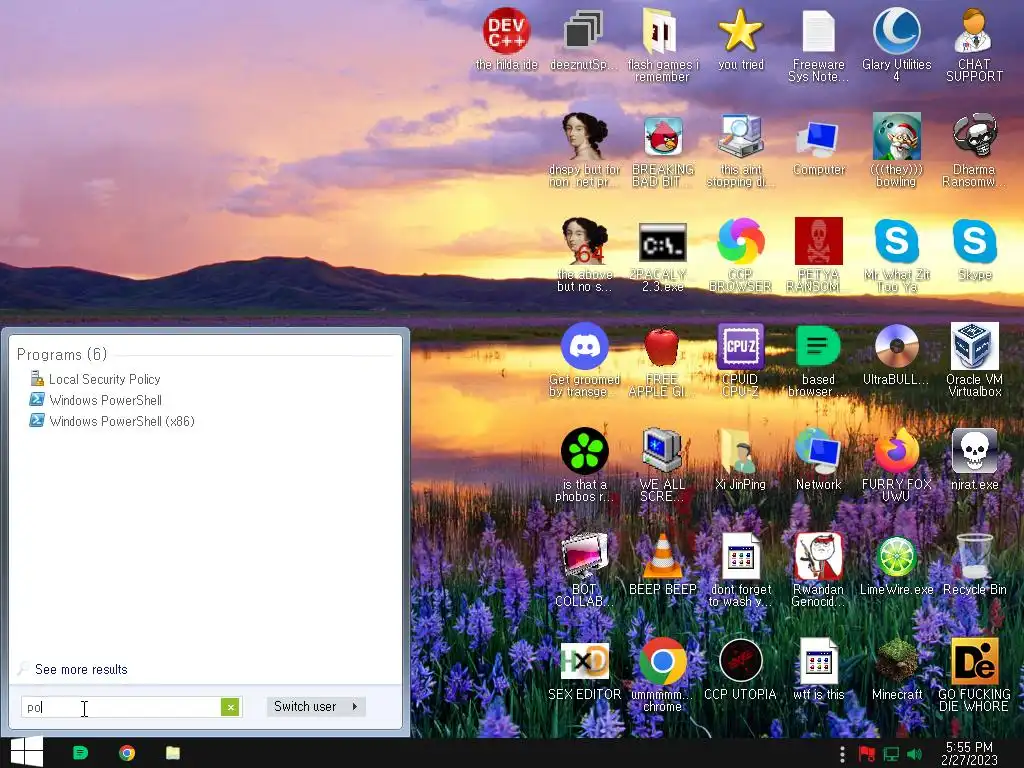Open the njrat.exe skull icon

974,452
